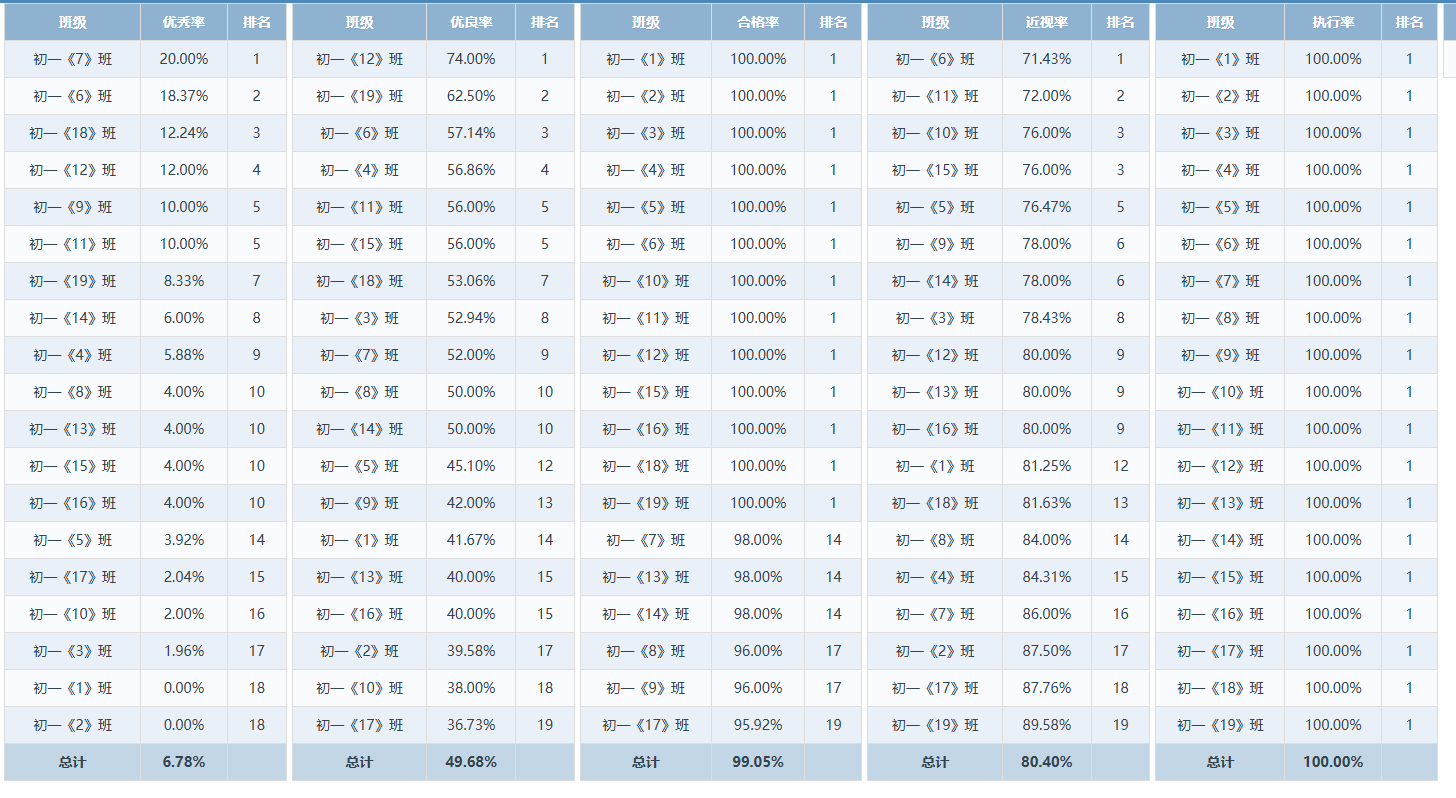Select the 18.37% 优秀率 cell
Image resolution: width=1456 pixels, height=798 pixels.
click(x=184, y=96)
